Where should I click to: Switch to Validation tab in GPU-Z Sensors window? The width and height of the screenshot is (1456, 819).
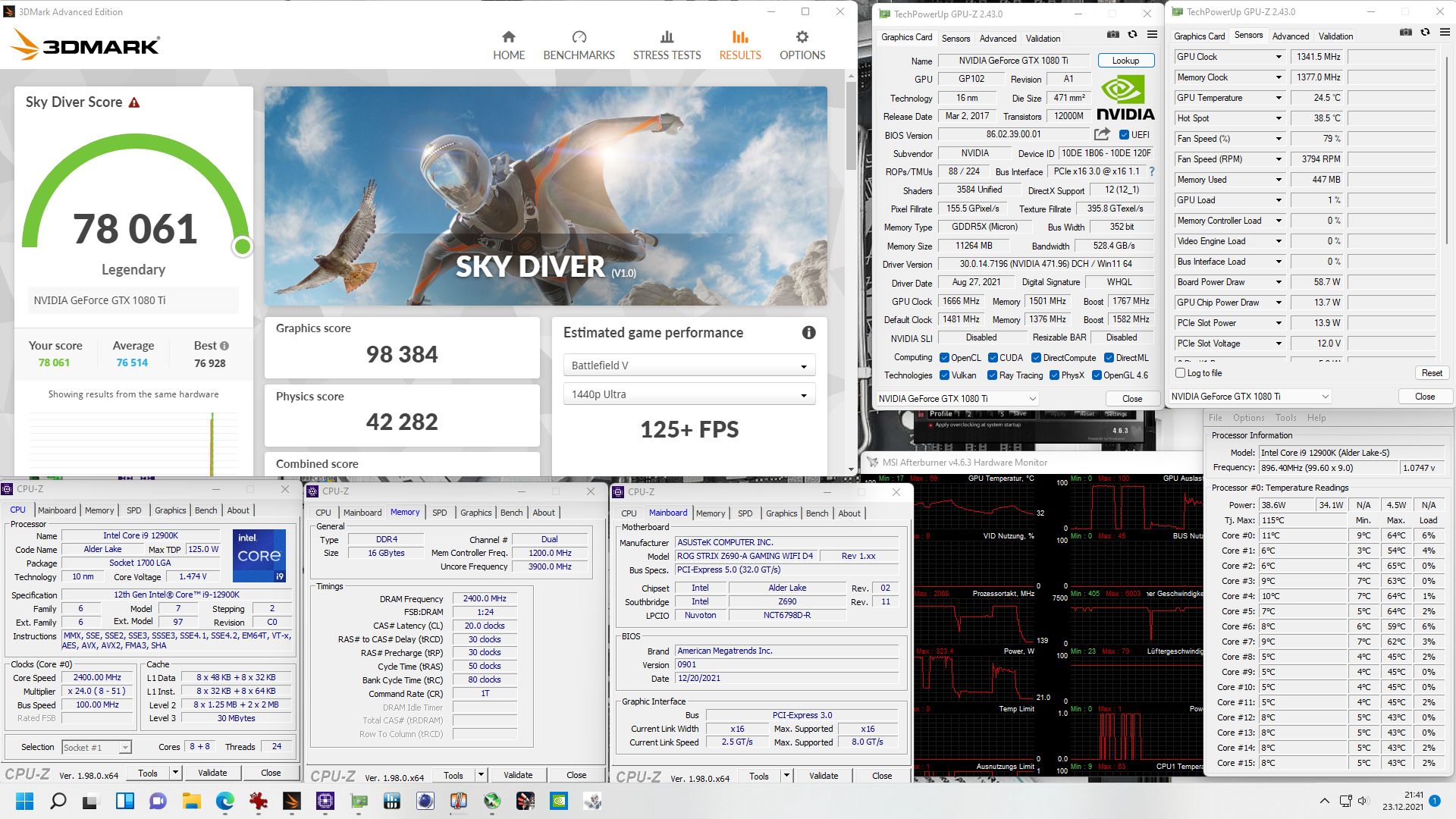click(1335, 36)
